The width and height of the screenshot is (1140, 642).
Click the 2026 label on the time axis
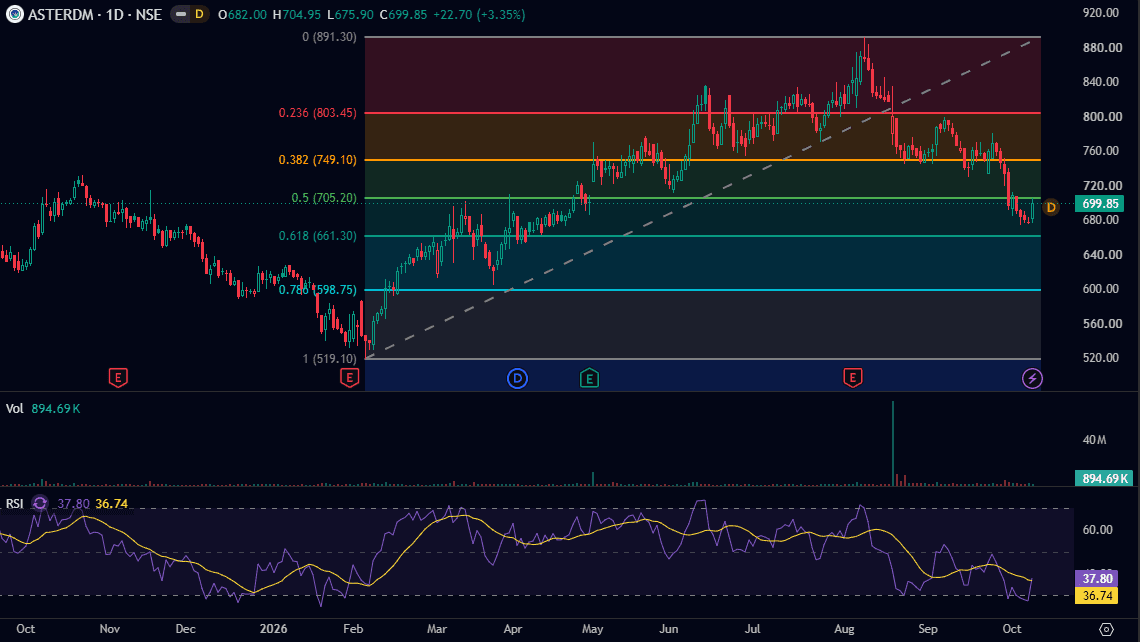click(x=273, y=629)
